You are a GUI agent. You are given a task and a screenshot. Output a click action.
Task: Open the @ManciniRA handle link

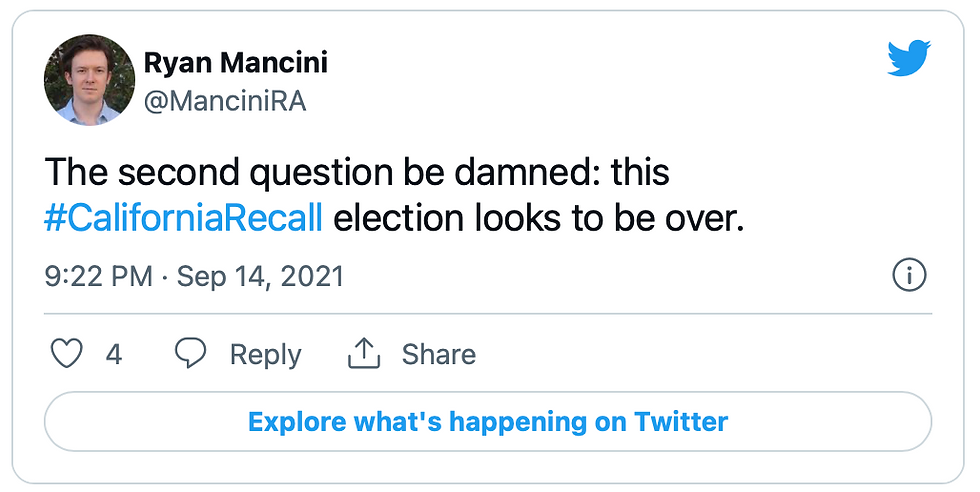coord(225,101)
